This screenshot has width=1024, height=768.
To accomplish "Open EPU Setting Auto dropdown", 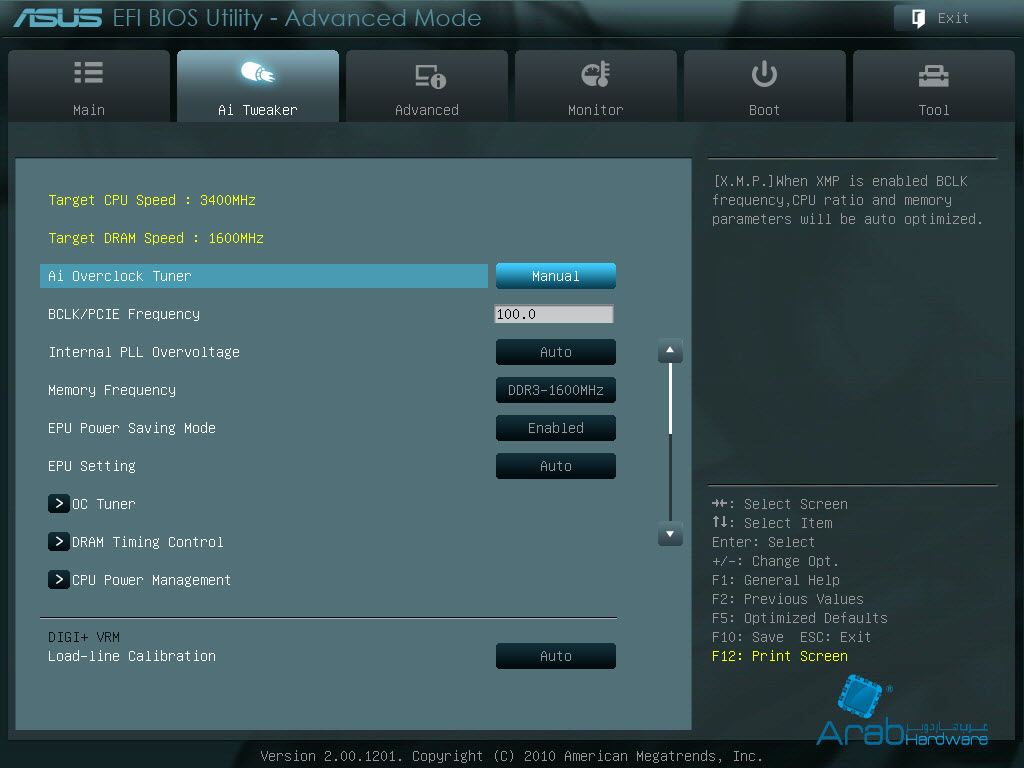I will pyautogui.click(x=556, y=466).
